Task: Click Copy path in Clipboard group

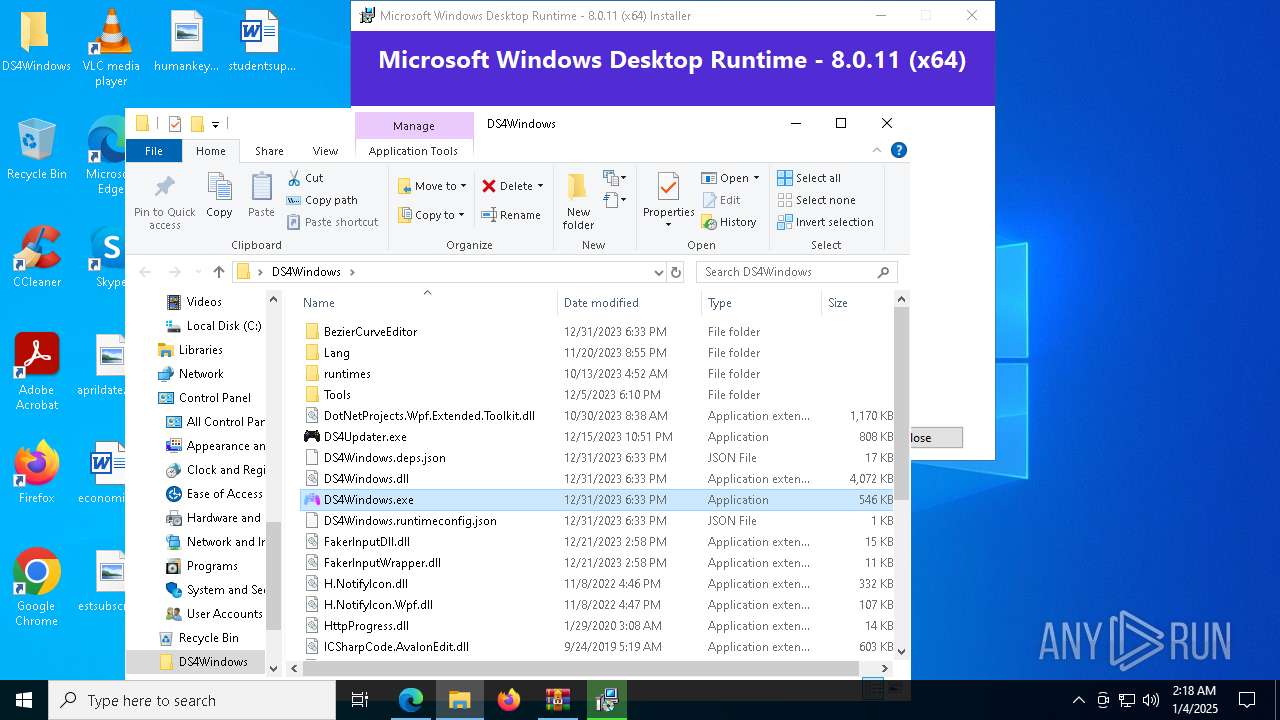Action: (x=322, y=200)
